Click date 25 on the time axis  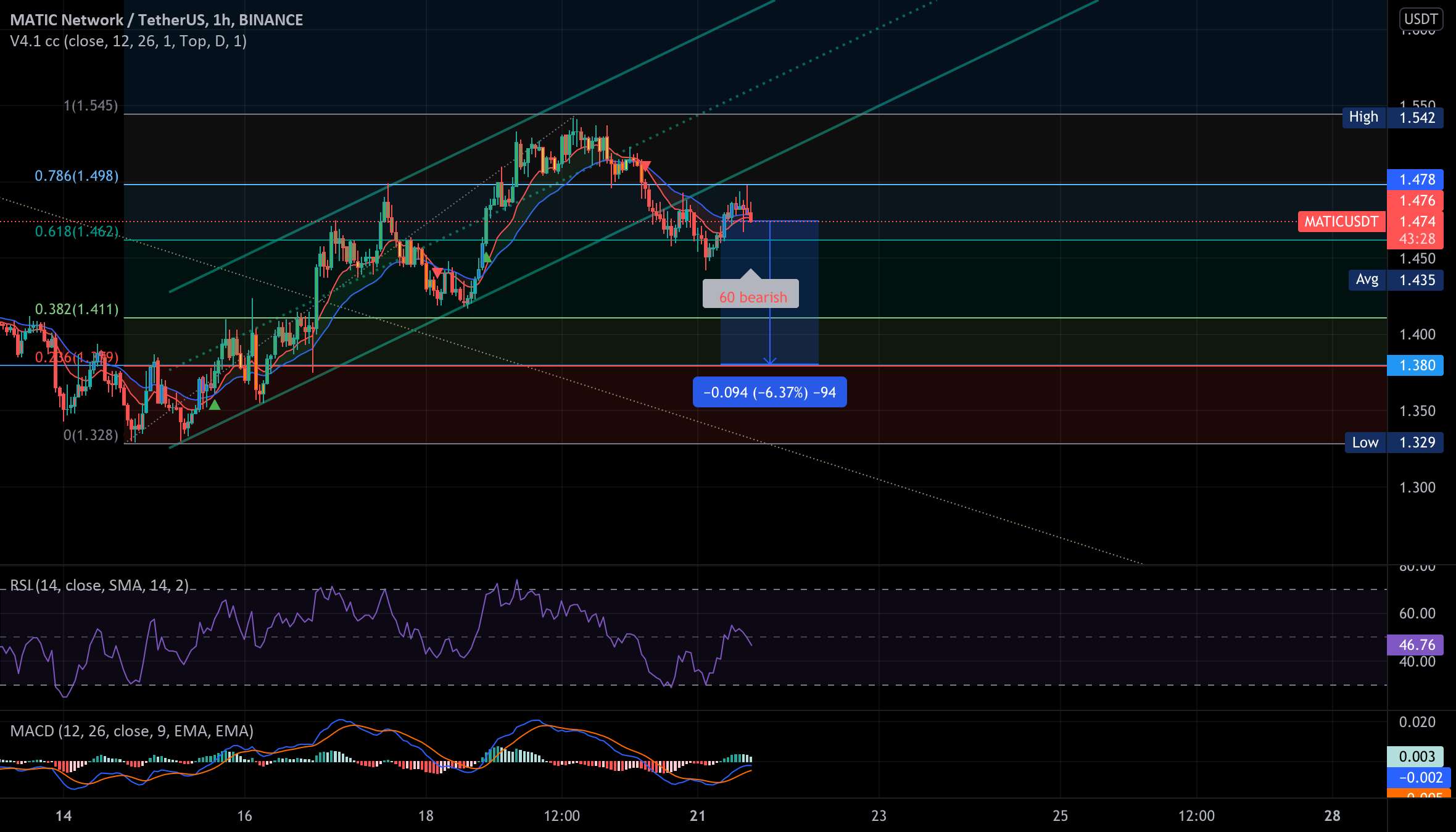pos(1060,816)
